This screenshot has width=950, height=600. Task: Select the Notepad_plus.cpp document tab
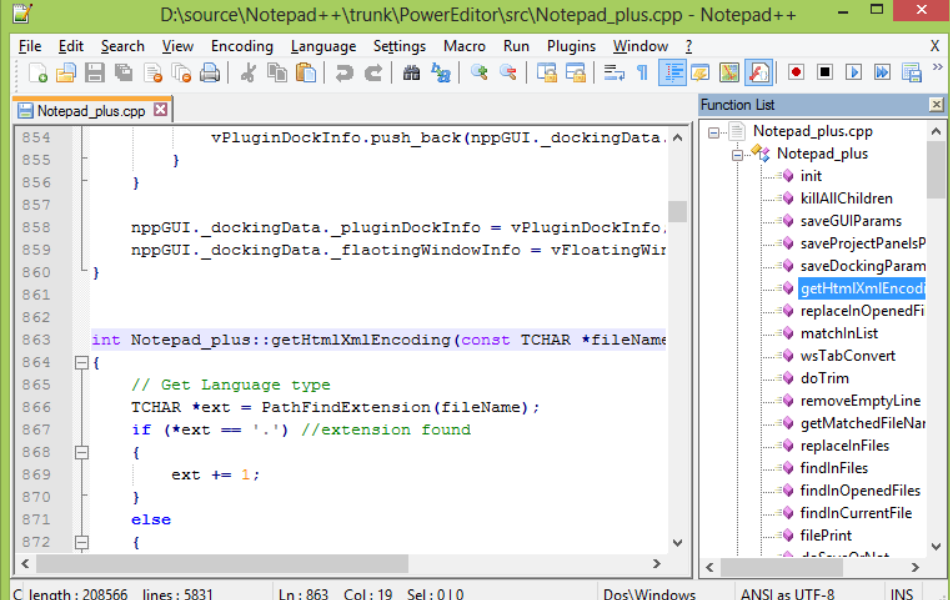(92, 111)
